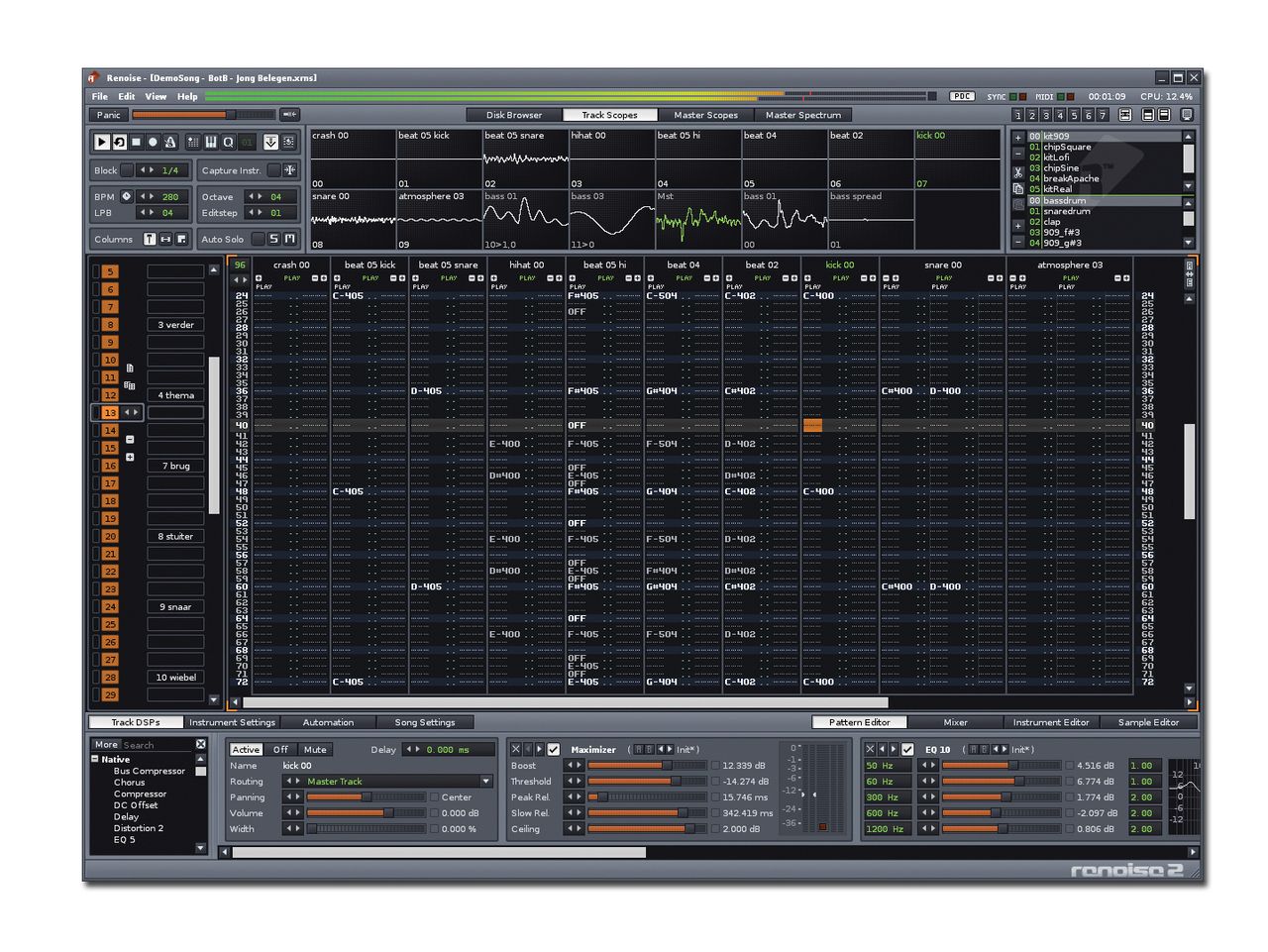Select view preset 7
The image size is (1268, 952).
[x=1102, y=115]
